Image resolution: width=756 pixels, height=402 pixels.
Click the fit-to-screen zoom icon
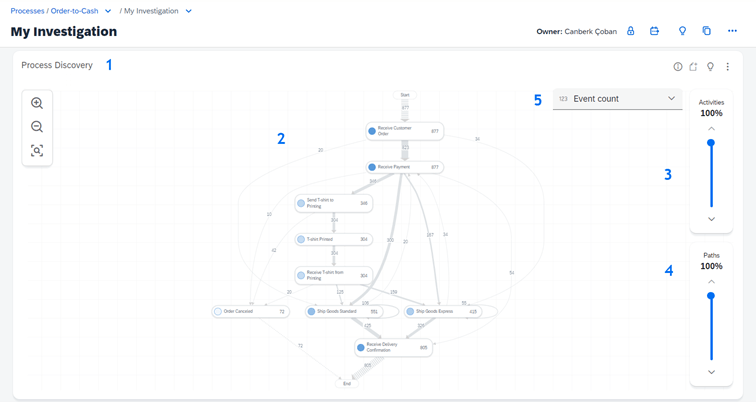[x=37, y=151]
